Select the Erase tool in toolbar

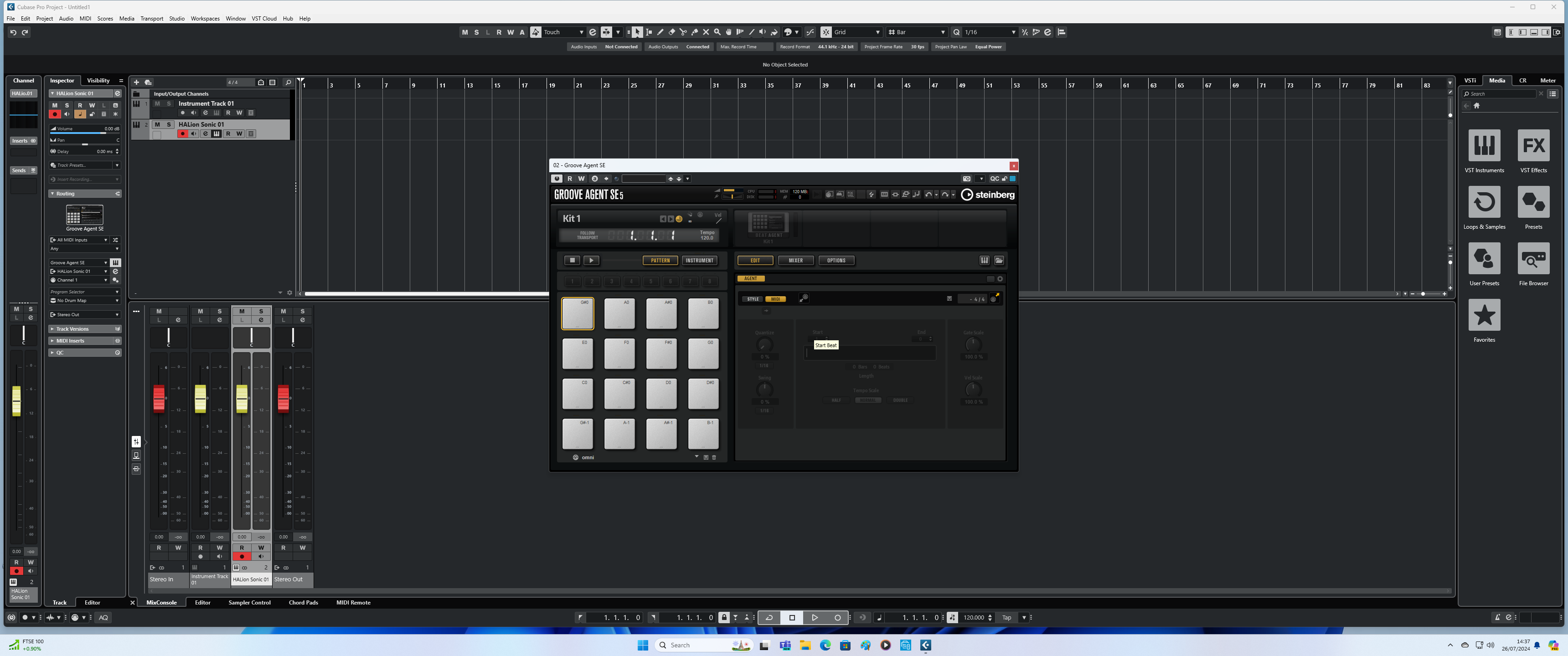(x=672, y=32)
